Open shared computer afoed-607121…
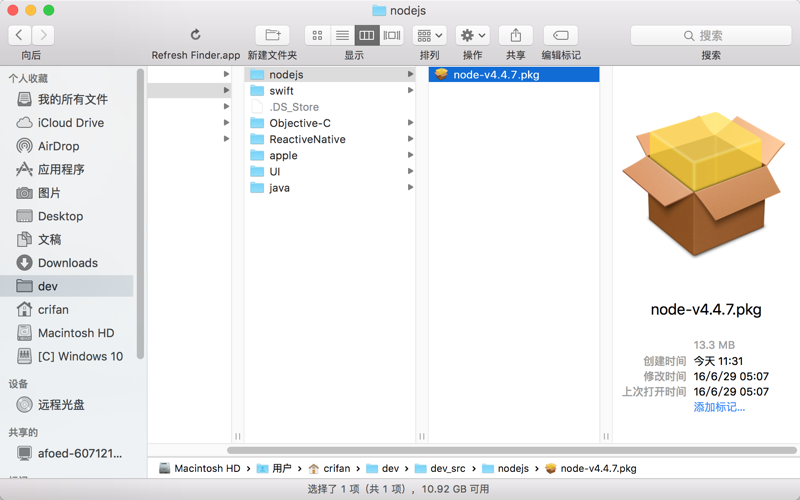This screenshot has height=500, width=800. tap(67, 453)
